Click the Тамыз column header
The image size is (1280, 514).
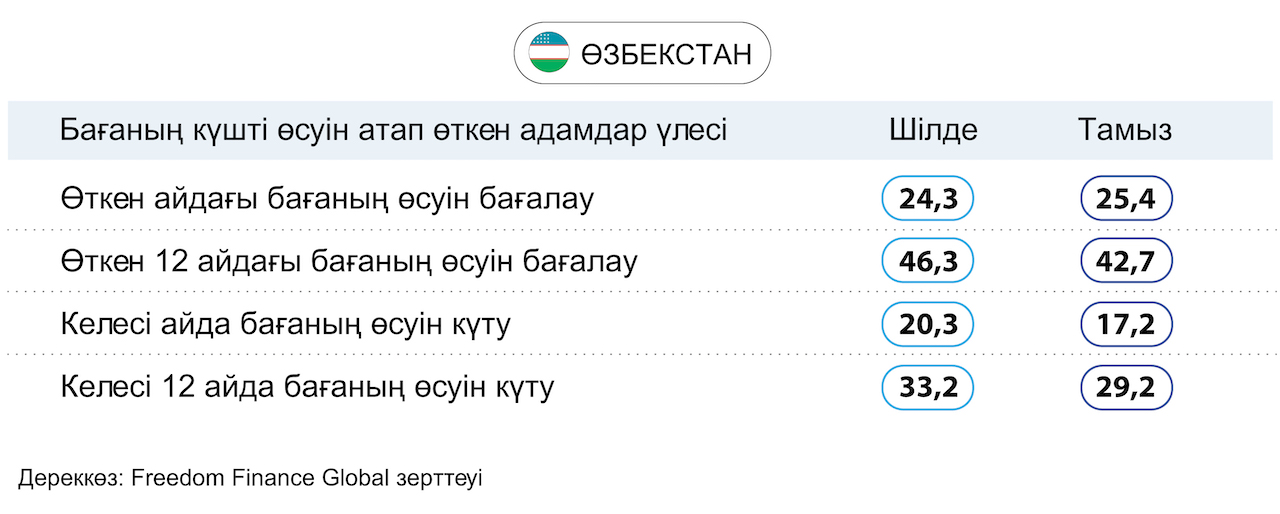(1125, 131)
